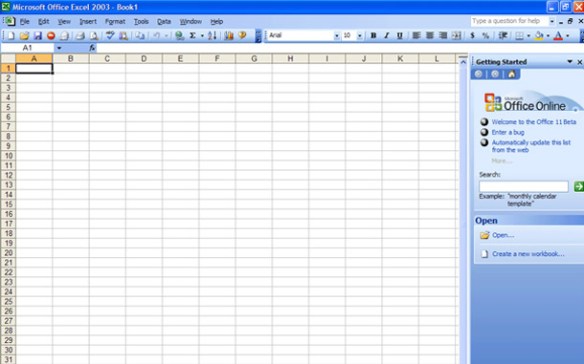
Task: Save the workbook with the floppy disk icon
Action: (x=38, y=36)
